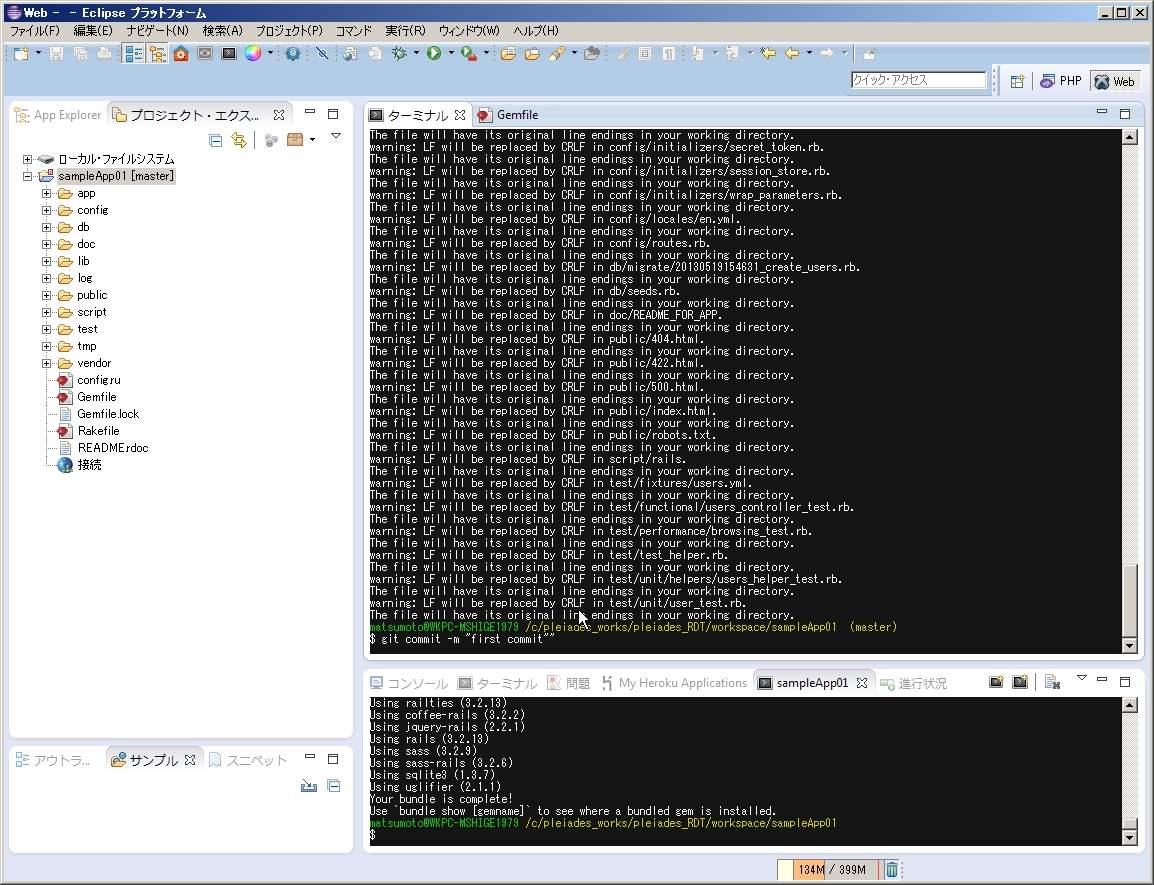
Task: Open ウィンドウ(W) menu
Action: pos(469,31)
